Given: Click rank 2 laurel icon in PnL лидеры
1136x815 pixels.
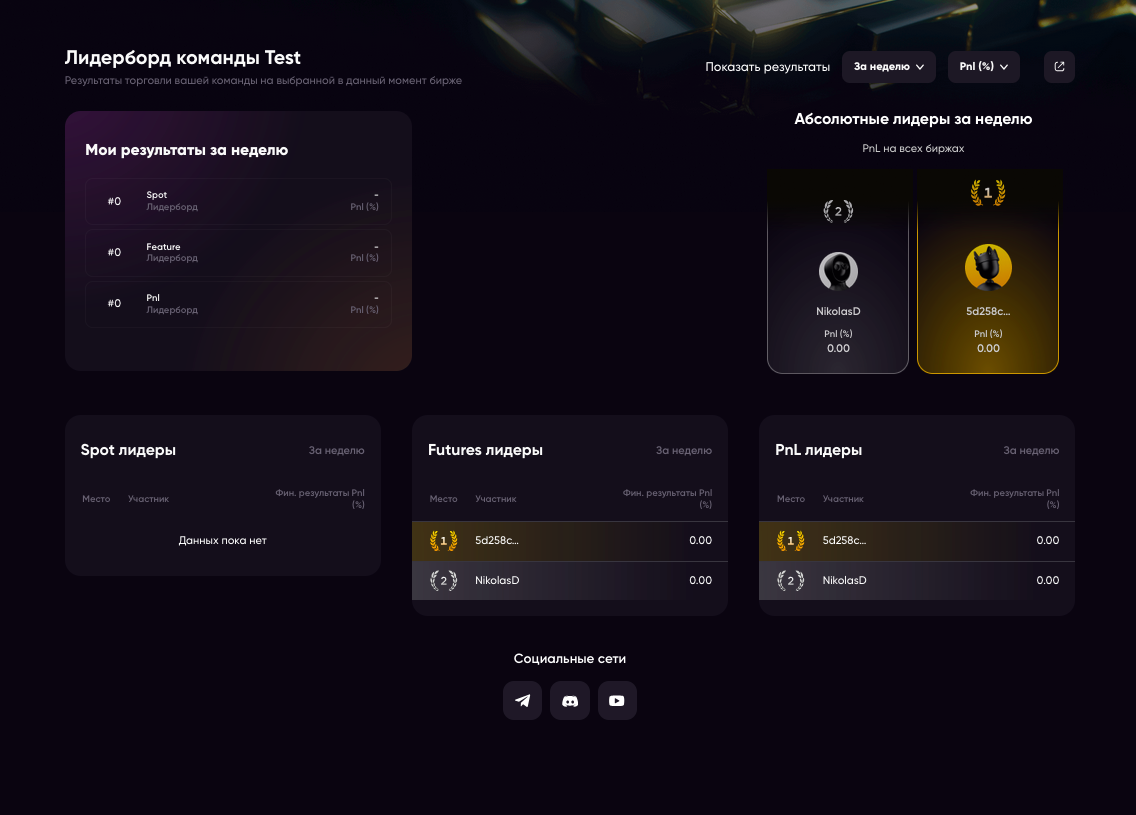Looking at the screenshot, I should tap(791, 581).
